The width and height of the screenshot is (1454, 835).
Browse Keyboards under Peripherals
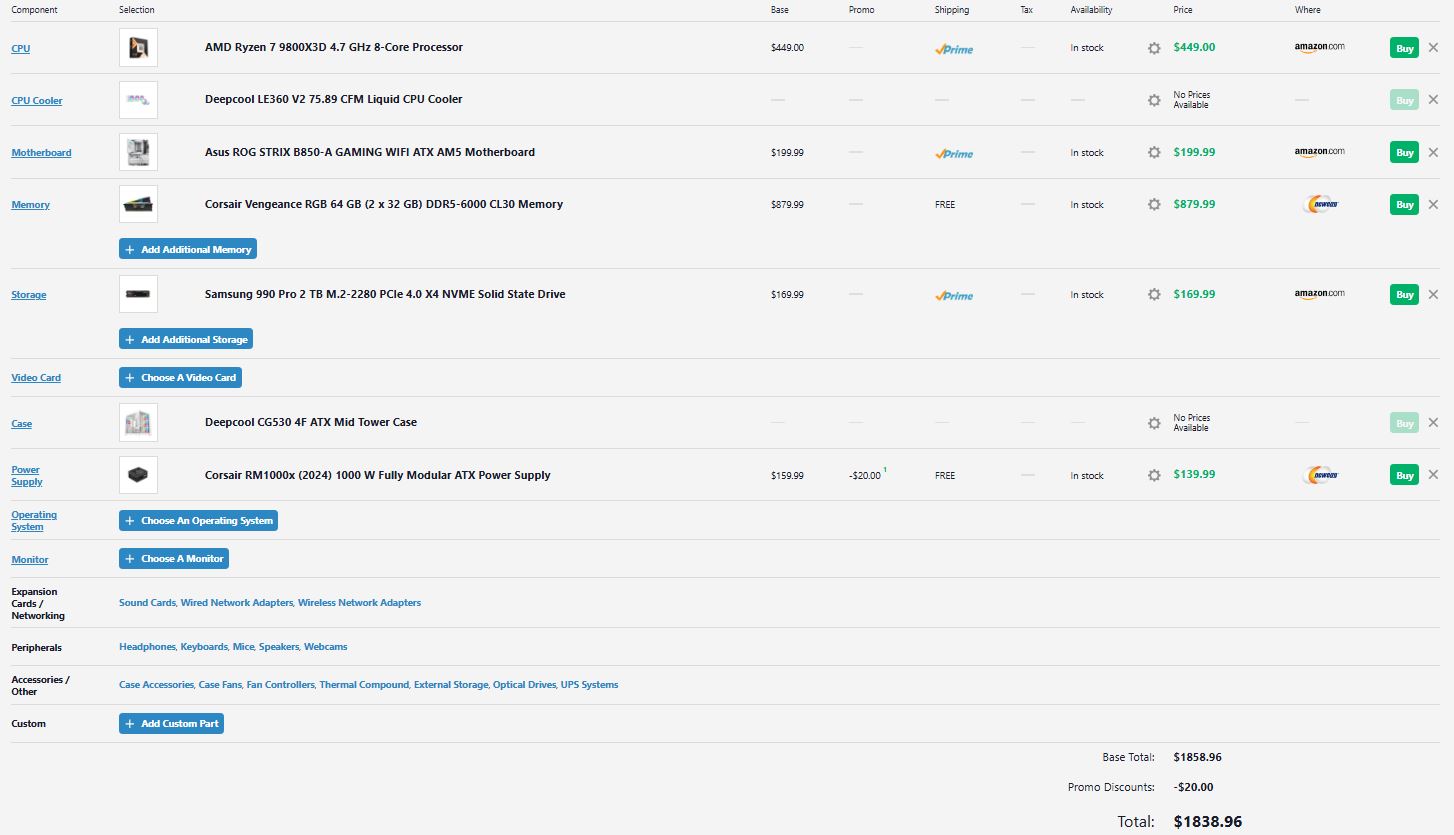point(204,647)
